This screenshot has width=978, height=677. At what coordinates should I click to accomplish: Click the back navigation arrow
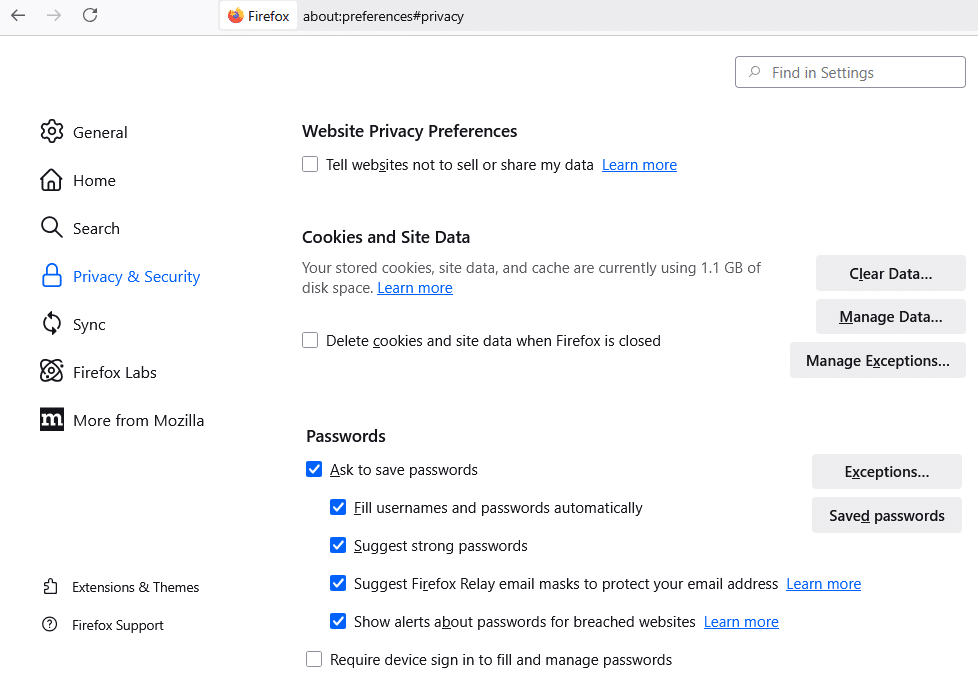(17, 15)
